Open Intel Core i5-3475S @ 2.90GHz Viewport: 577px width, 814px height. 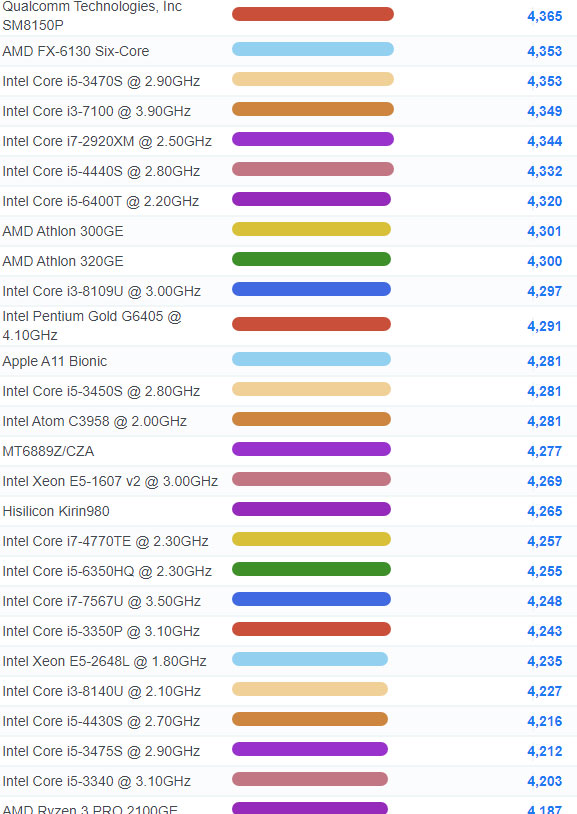(x=101, y=751)
